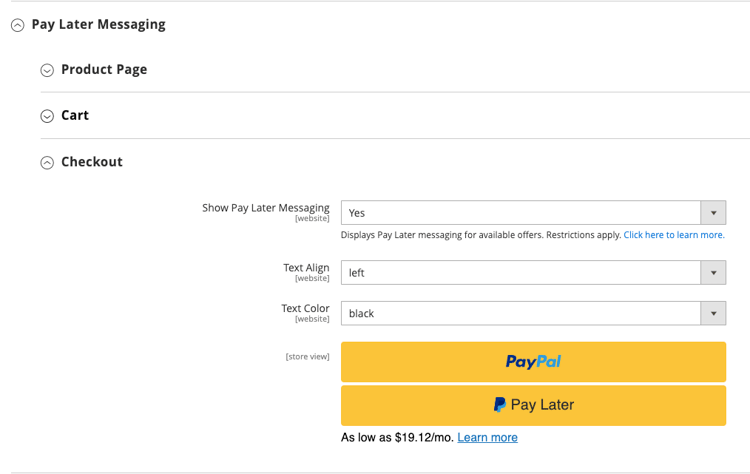Open the Text Align 'left' select box
The height and width of the screenshot is (474, 750).
tap(520, 273)
